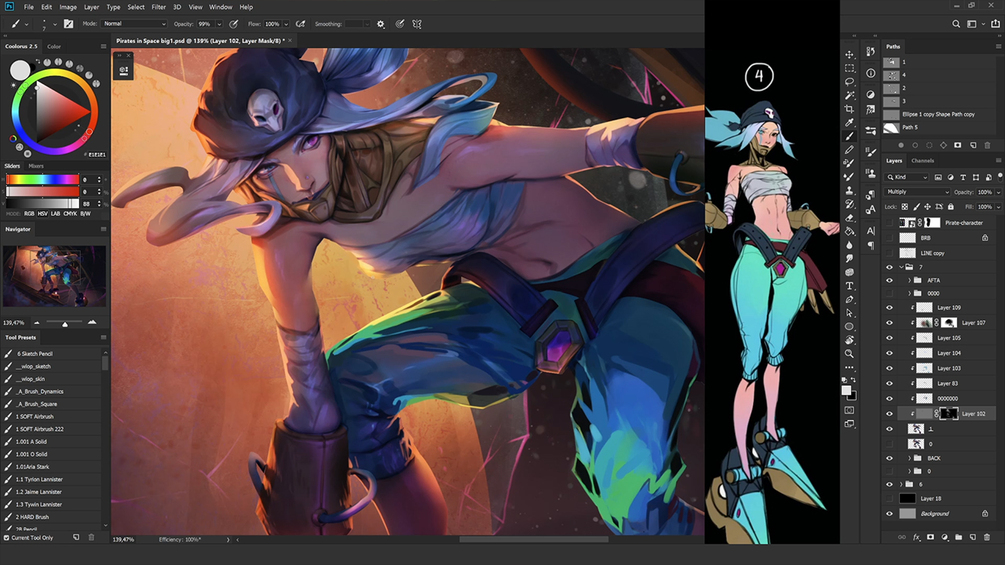Open the Window menu
This screenshot has width=1005, height=565.
(x=220, y=7)
